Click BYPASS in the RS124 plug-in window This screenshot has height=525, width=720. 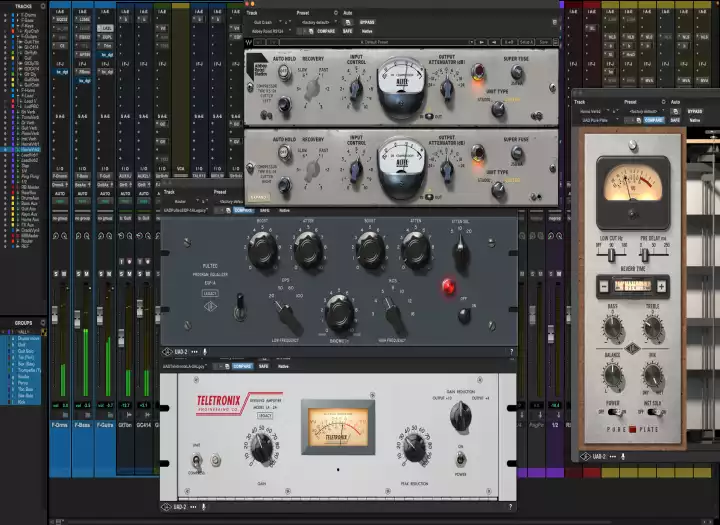pyautogui.click(x=367, y=22)
